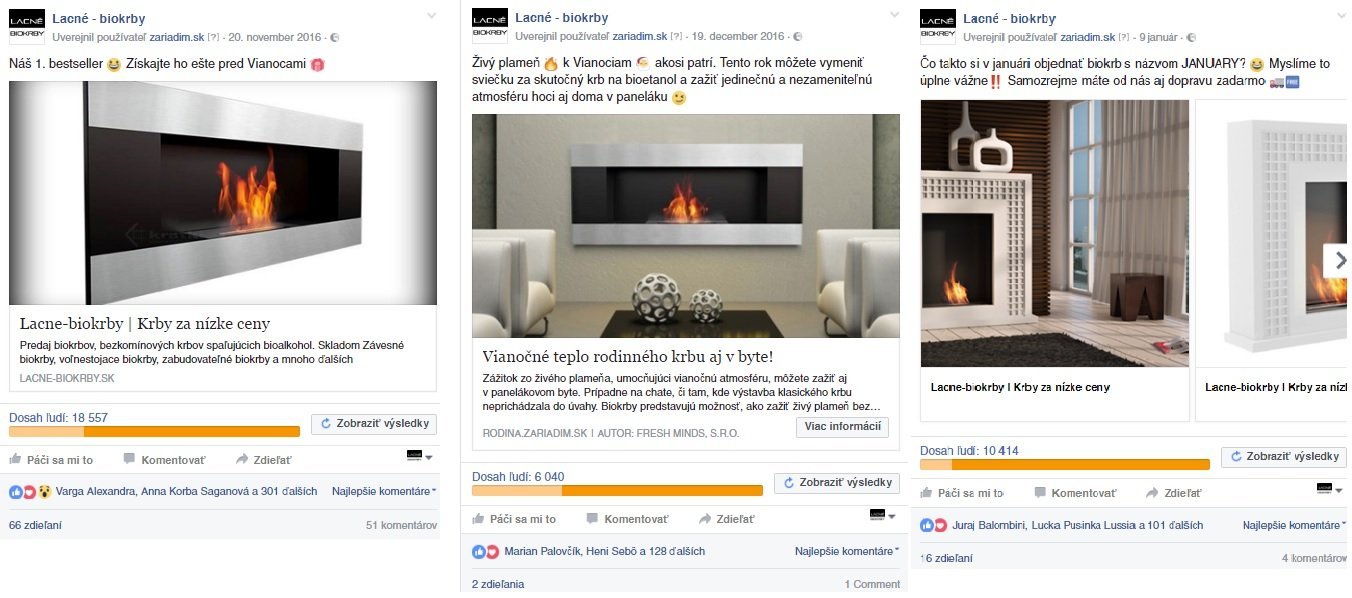Click reaction emoji icons under first post

pyautogui.click(x=30, y=491)
